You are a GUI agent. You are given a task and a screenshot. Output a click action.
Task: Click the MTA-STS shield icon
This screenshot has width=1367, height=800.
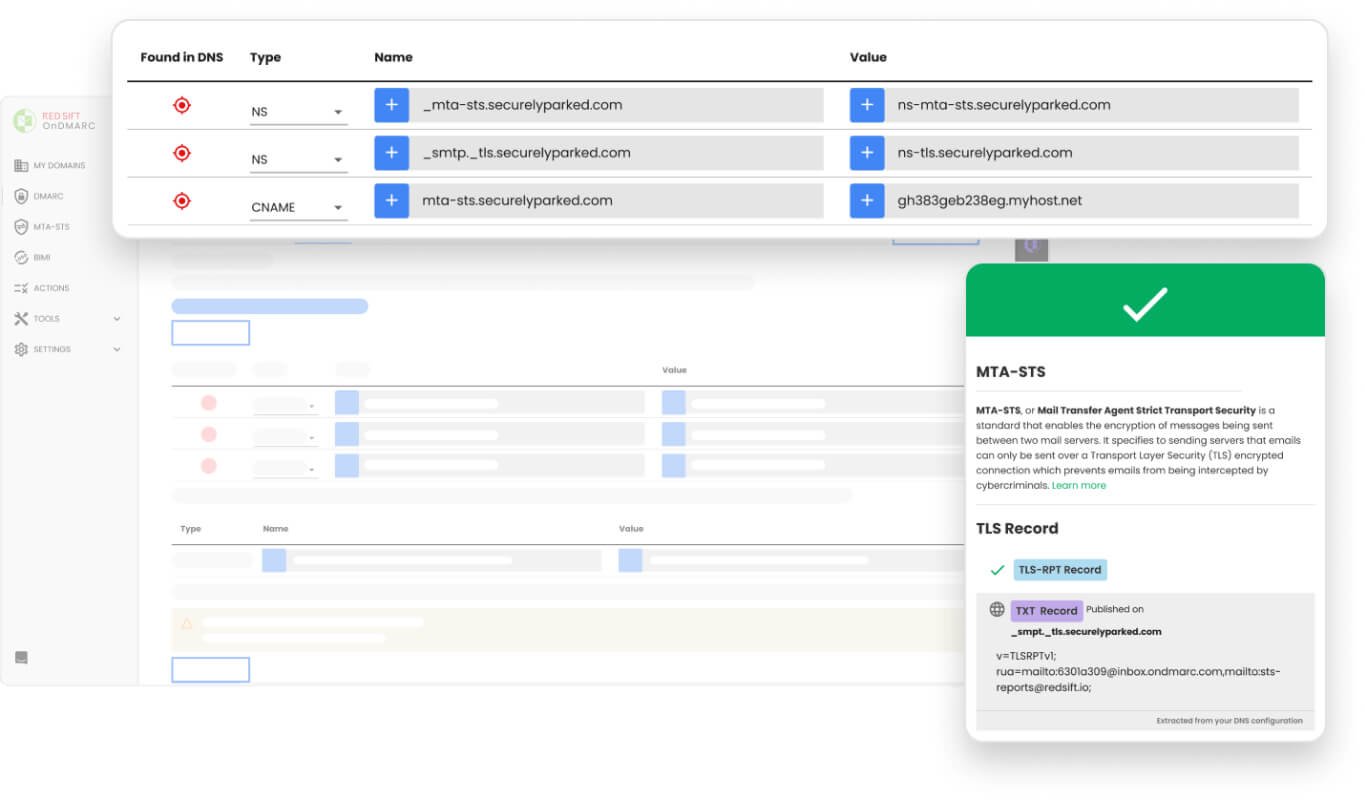tap(21, 227)
